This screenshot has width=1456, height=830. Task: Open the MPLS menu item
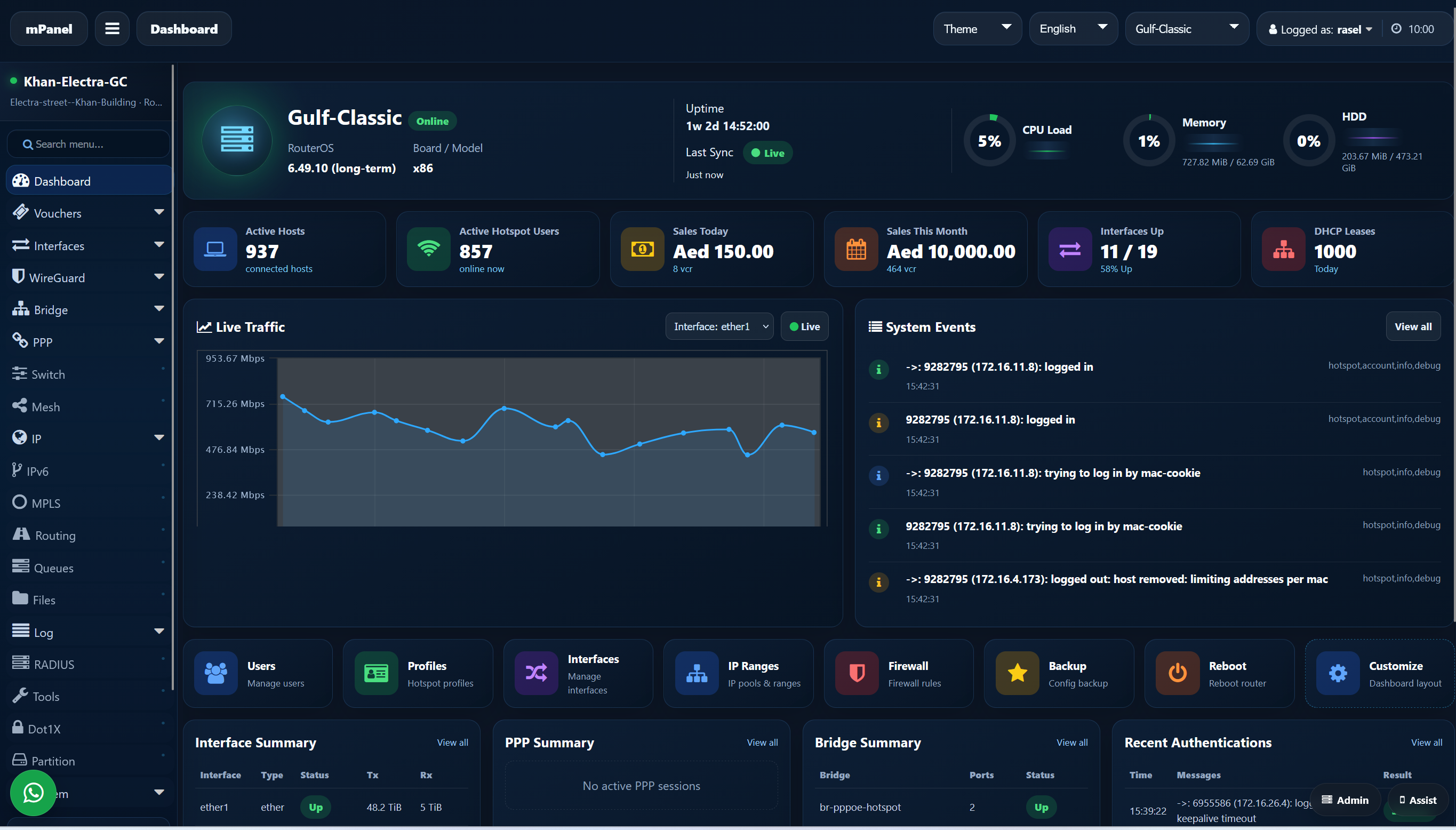click(89, 503)
